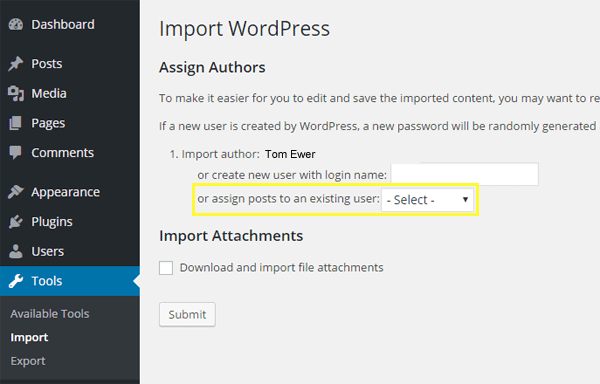Viewport: 600px width, 384px height.
Task: Click the Pages icon in sidebar
Action: click(16, 123)
